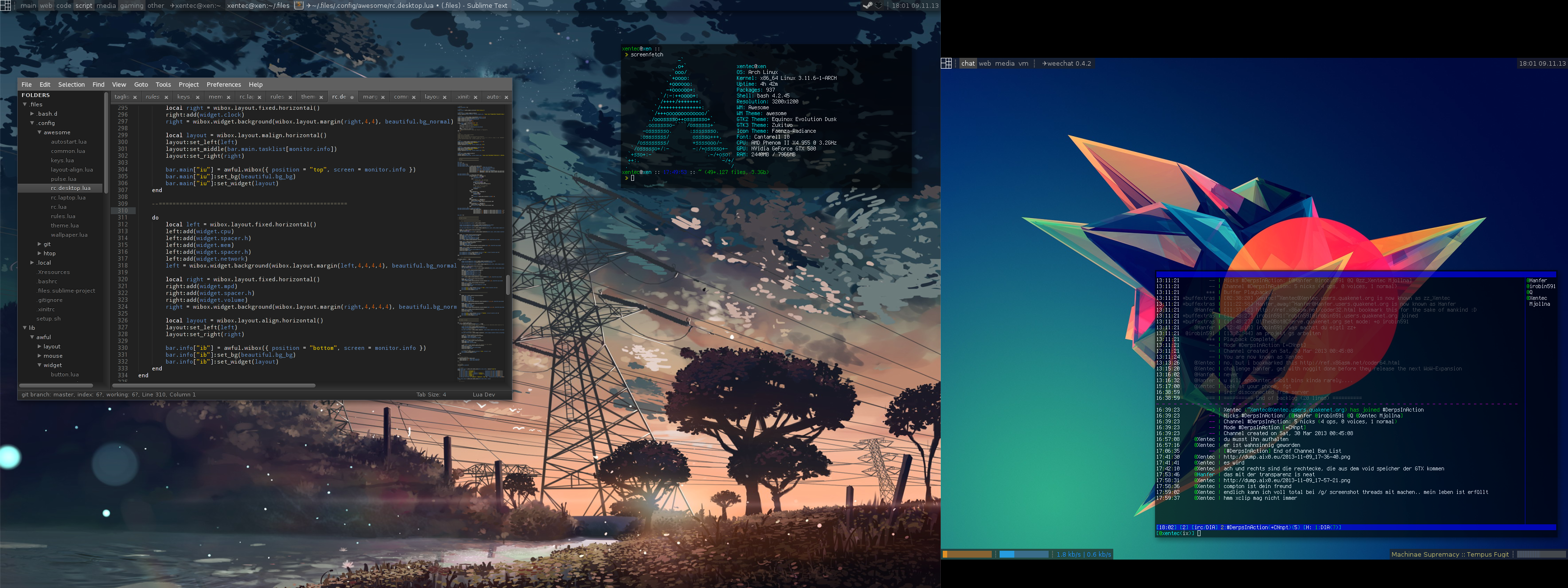Open wallpaper.lua from the sidebar

(69, 235)
